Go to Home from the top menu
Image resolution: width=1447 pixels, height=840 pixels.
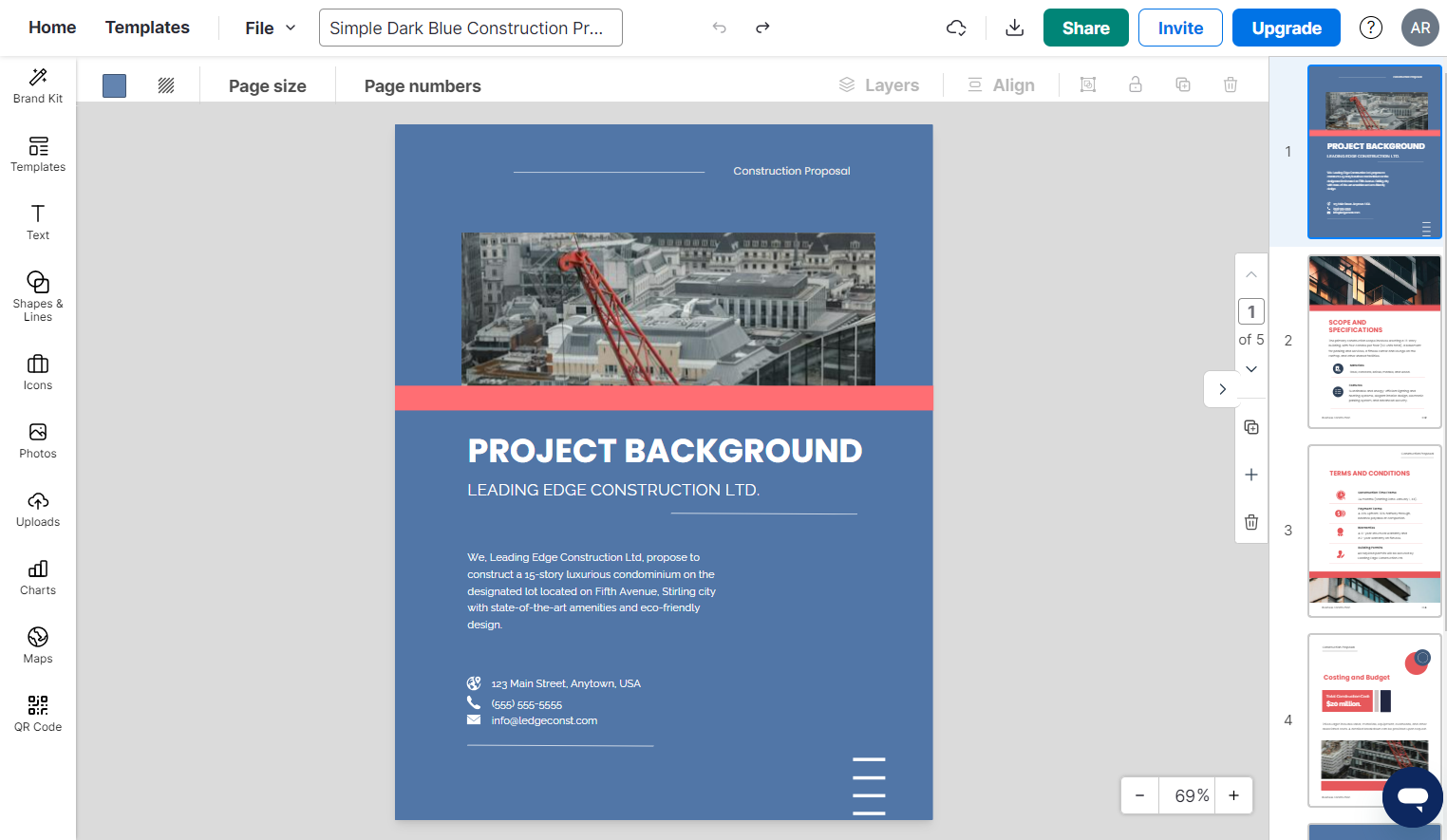click(x=52, y=28)
